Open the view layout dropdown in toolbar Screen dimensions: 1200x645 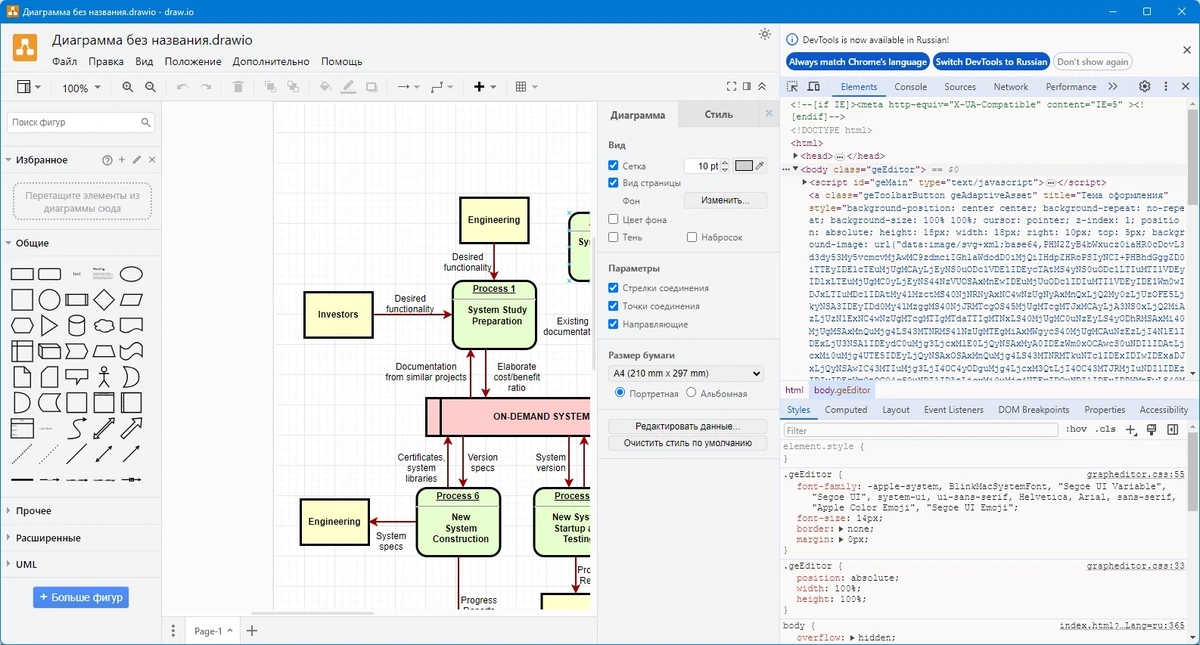(x=28, y=87)
